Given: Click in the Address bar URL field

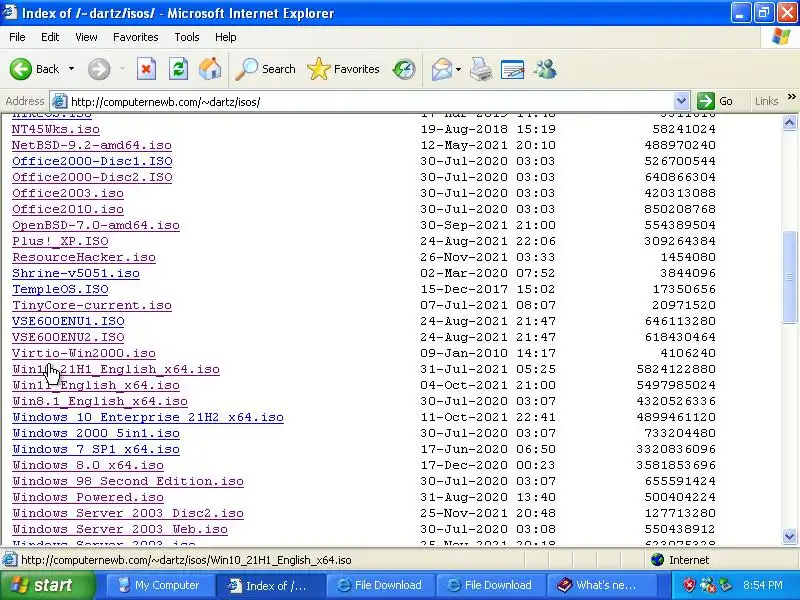Looking at the screenshot, I should click(x=370, y=102).
